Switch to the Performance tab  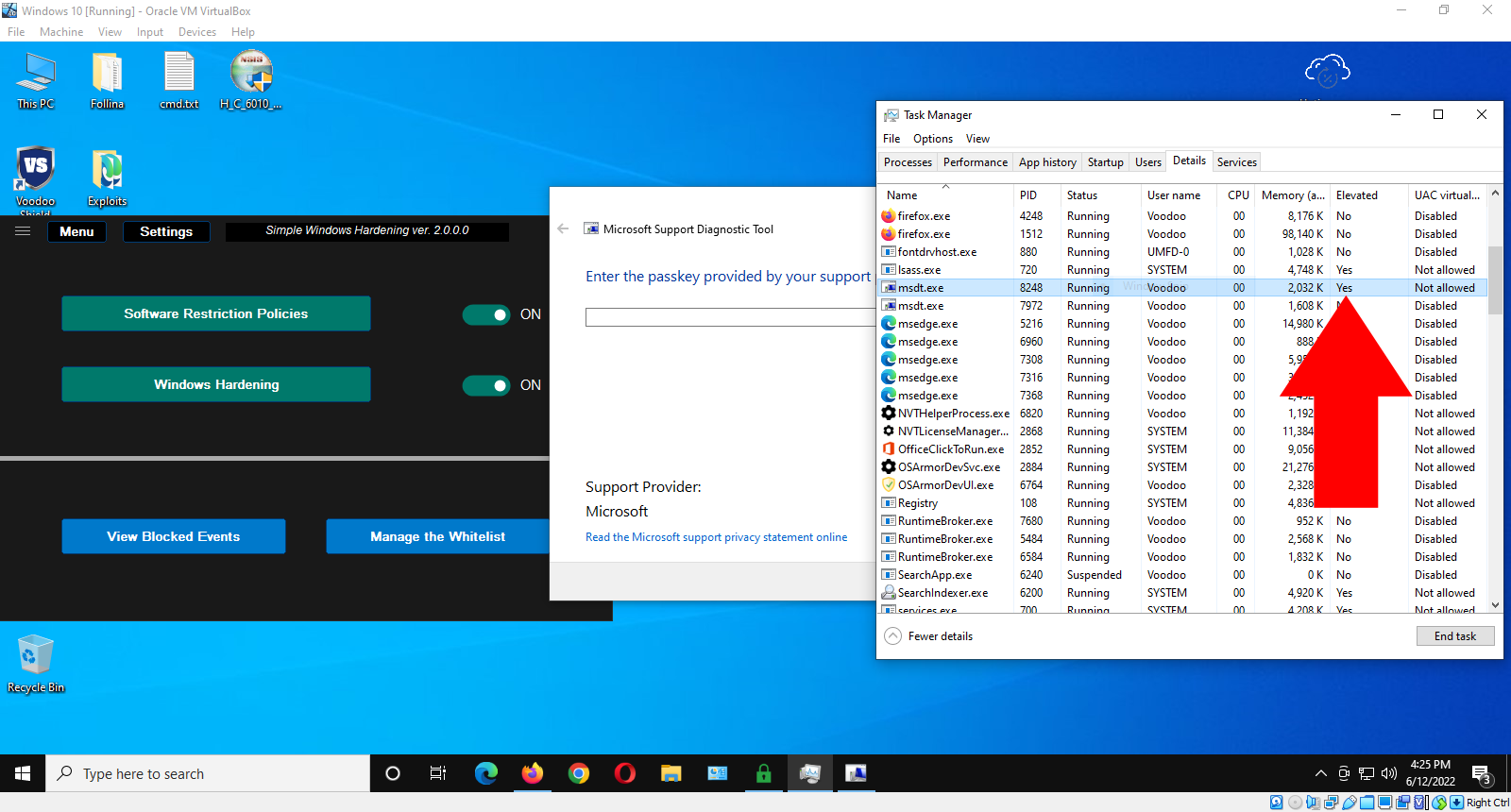[975, 162]
